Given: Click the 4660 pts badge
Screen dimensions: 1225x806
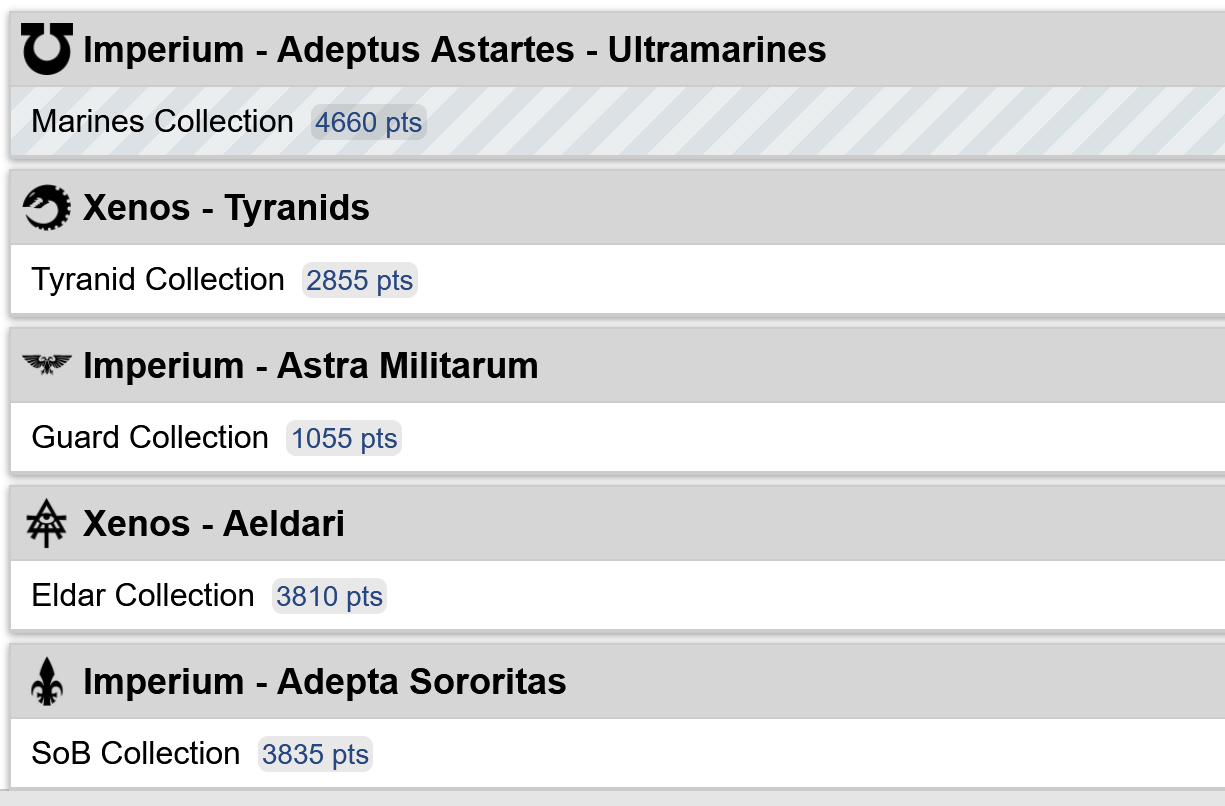Looking at the screenshot, I should [368, 123].
